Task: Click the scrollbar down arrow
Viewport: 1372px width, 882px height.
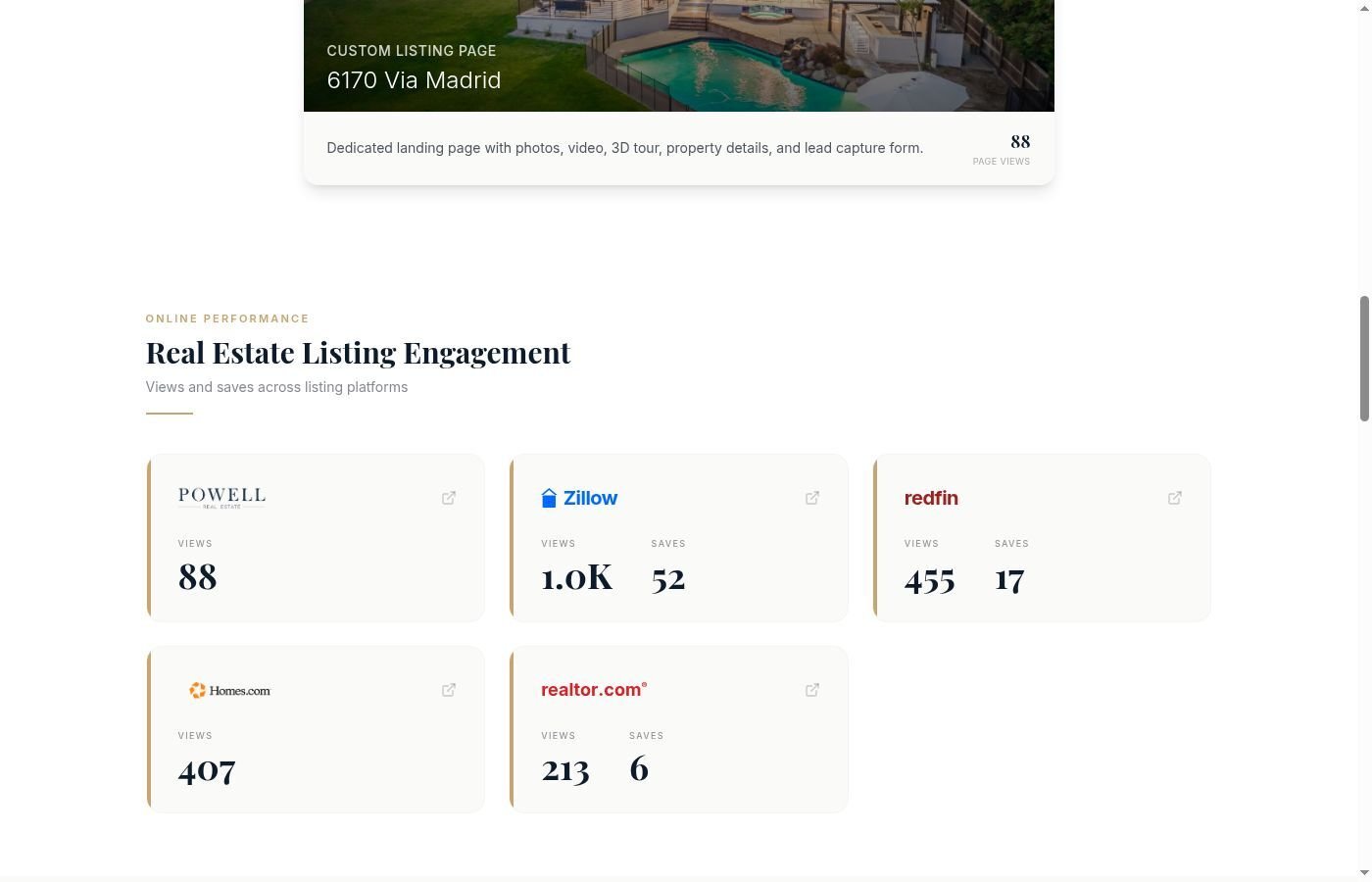Action: pyautogui.click(x=1364, y=872)
